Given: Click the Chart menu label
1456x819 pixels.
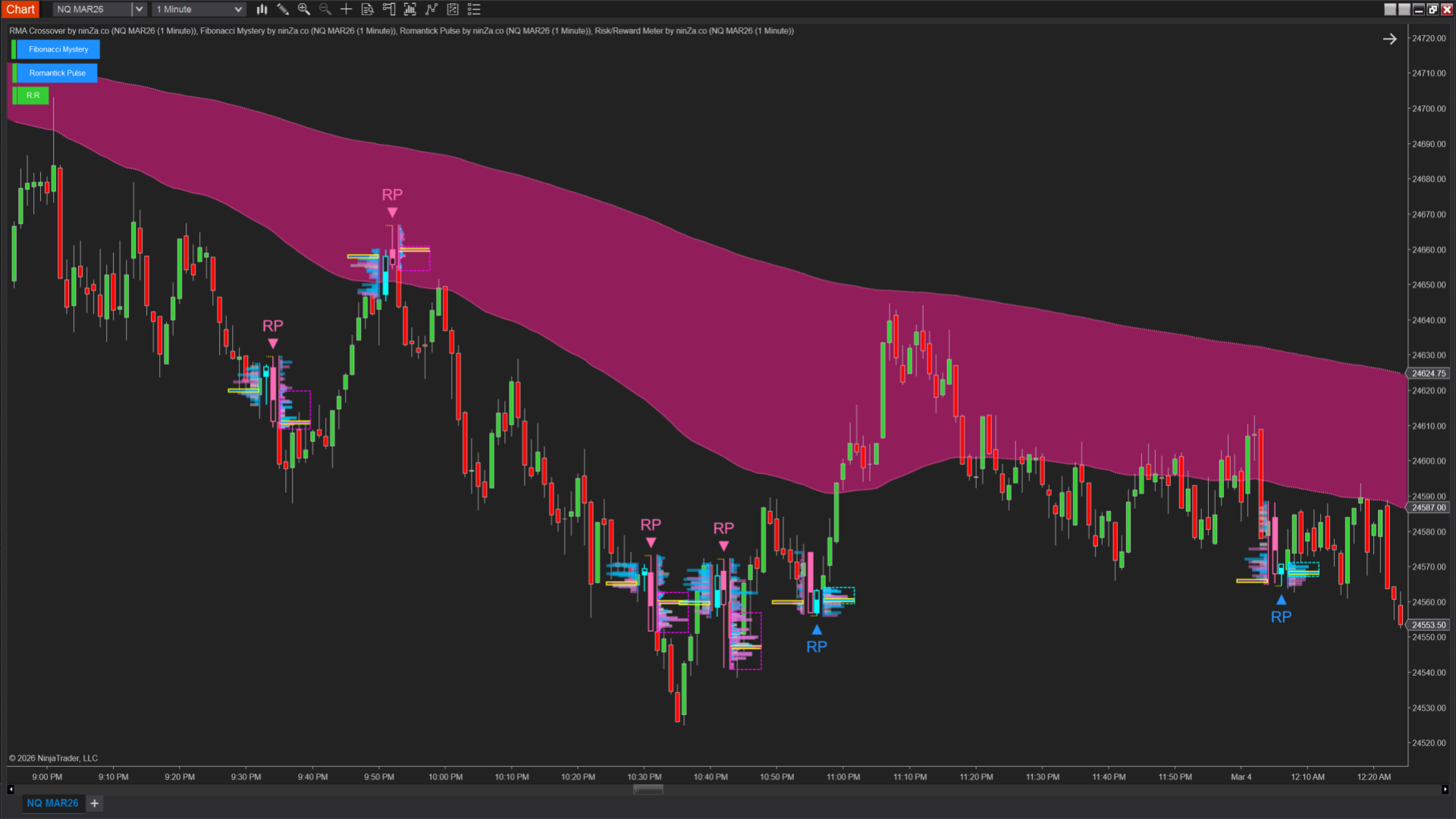Looking at the screenshot, I should coord(20,9).
